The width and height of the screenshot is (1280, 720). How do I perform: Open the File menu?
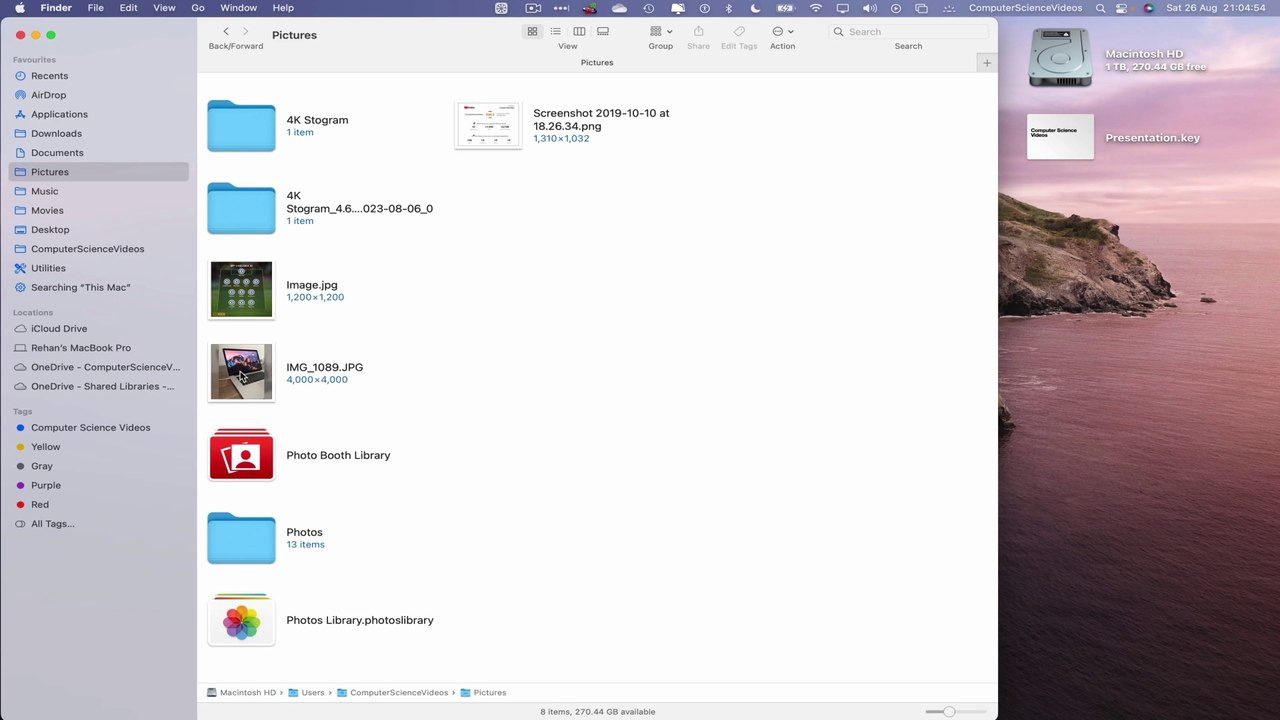click(96, 8)
